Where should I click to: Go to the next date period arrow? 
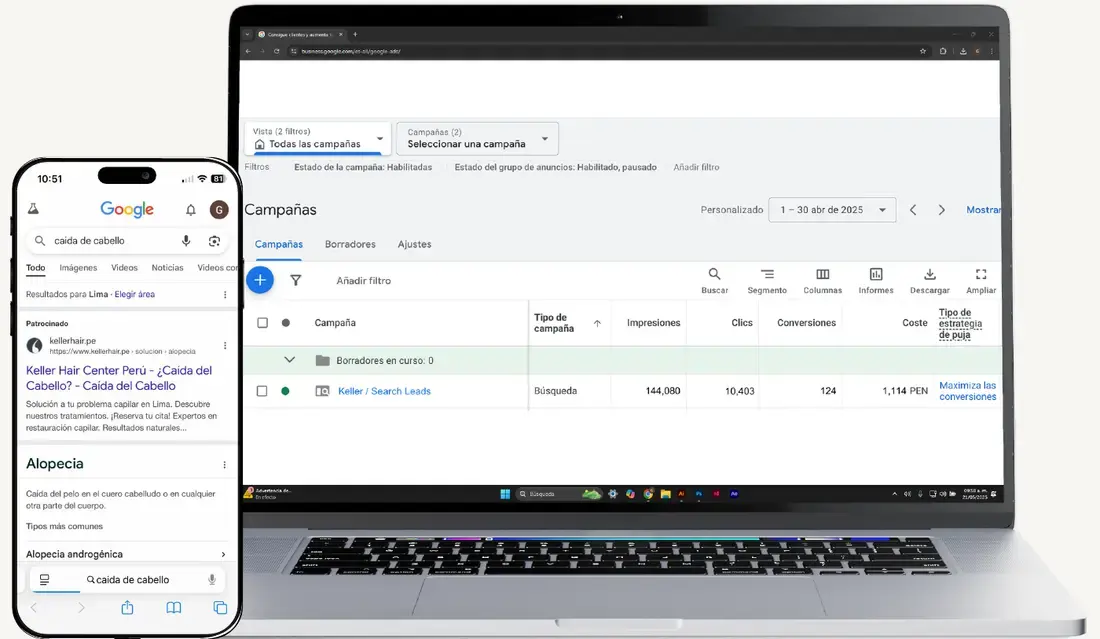tap(941, 210)
